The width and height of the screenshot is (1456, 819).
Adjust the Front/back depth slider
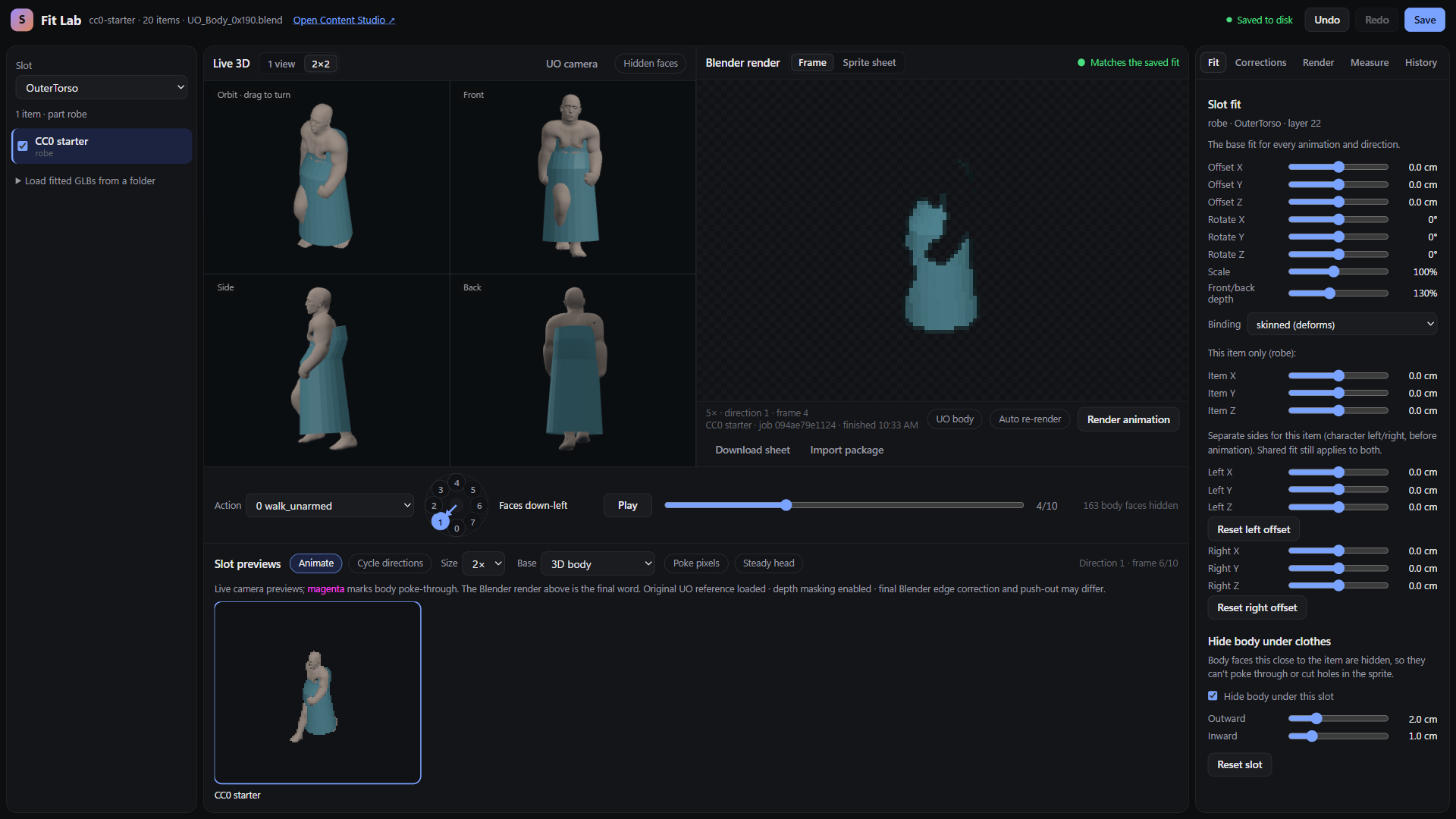(x=1338, y=293)
